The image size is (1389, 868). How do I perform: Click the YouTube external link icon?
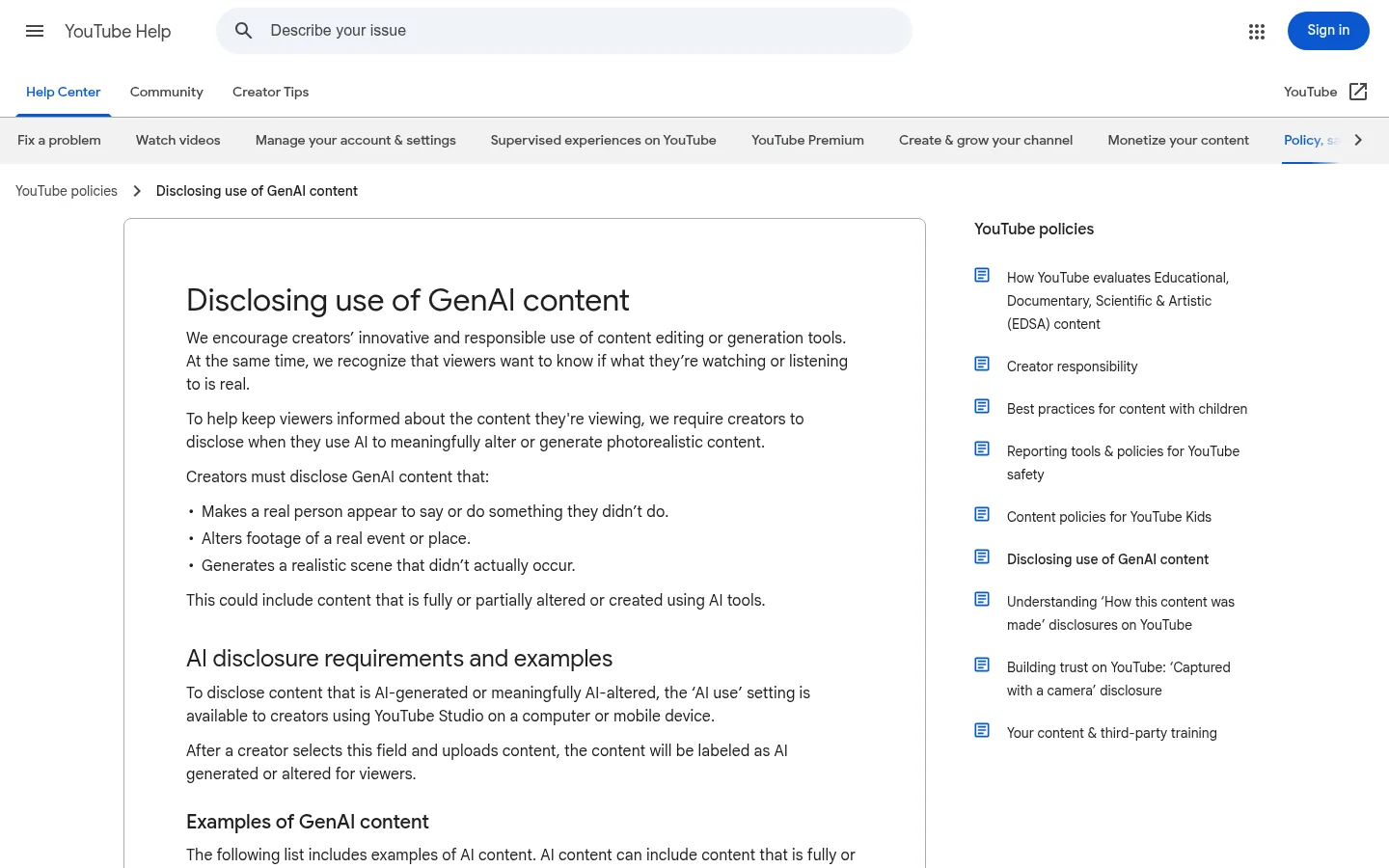1358,92
